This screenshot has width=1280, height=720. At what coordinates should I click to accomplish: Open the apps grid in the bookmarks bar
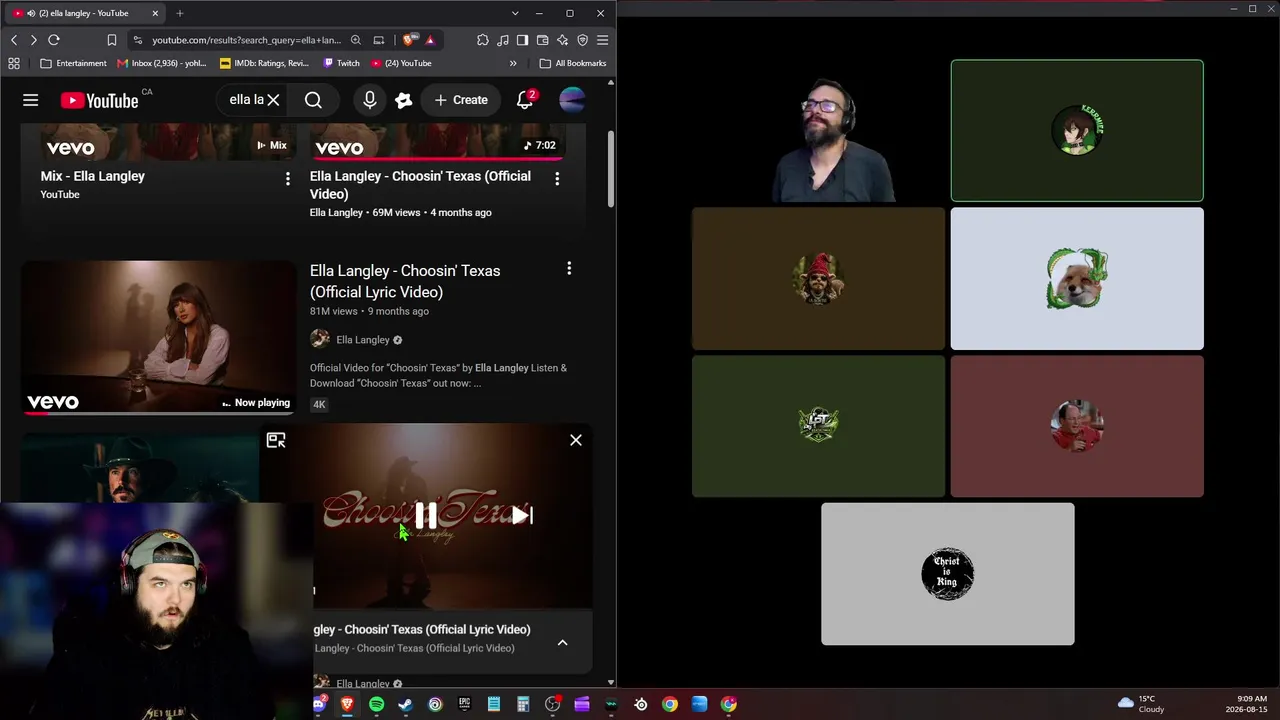click(x=14, y=63)
